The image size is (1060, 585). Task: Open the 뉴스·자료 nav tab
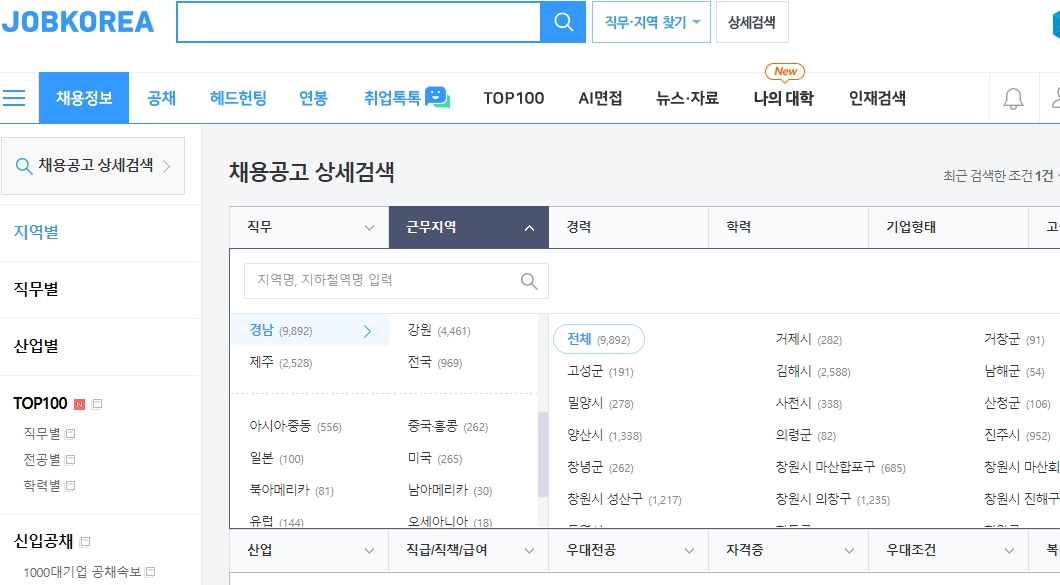(x=688, y=99)
